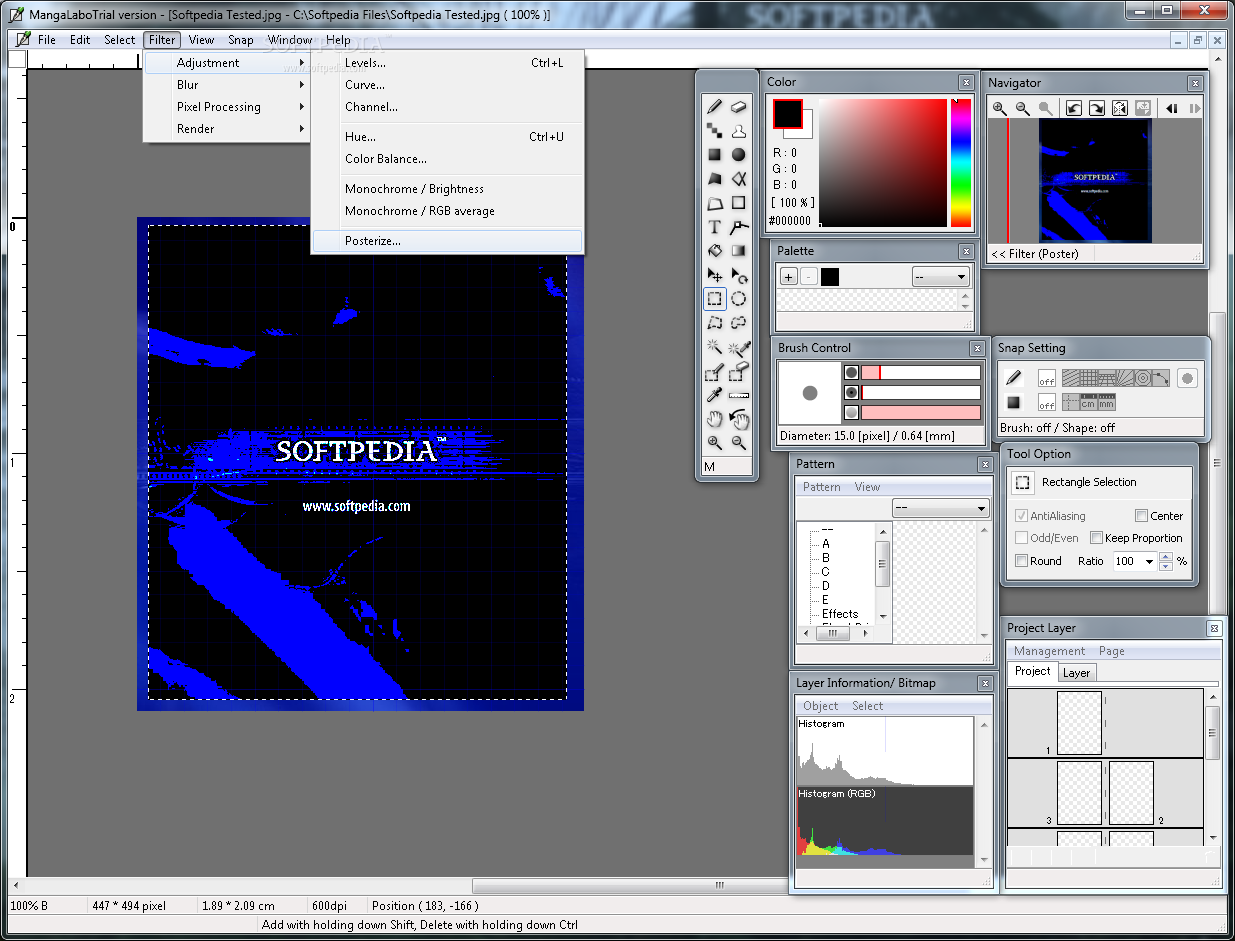Choose Color Balance from the menu
1235x941 pixels.
pyautogui.click(x=447, y=159)
